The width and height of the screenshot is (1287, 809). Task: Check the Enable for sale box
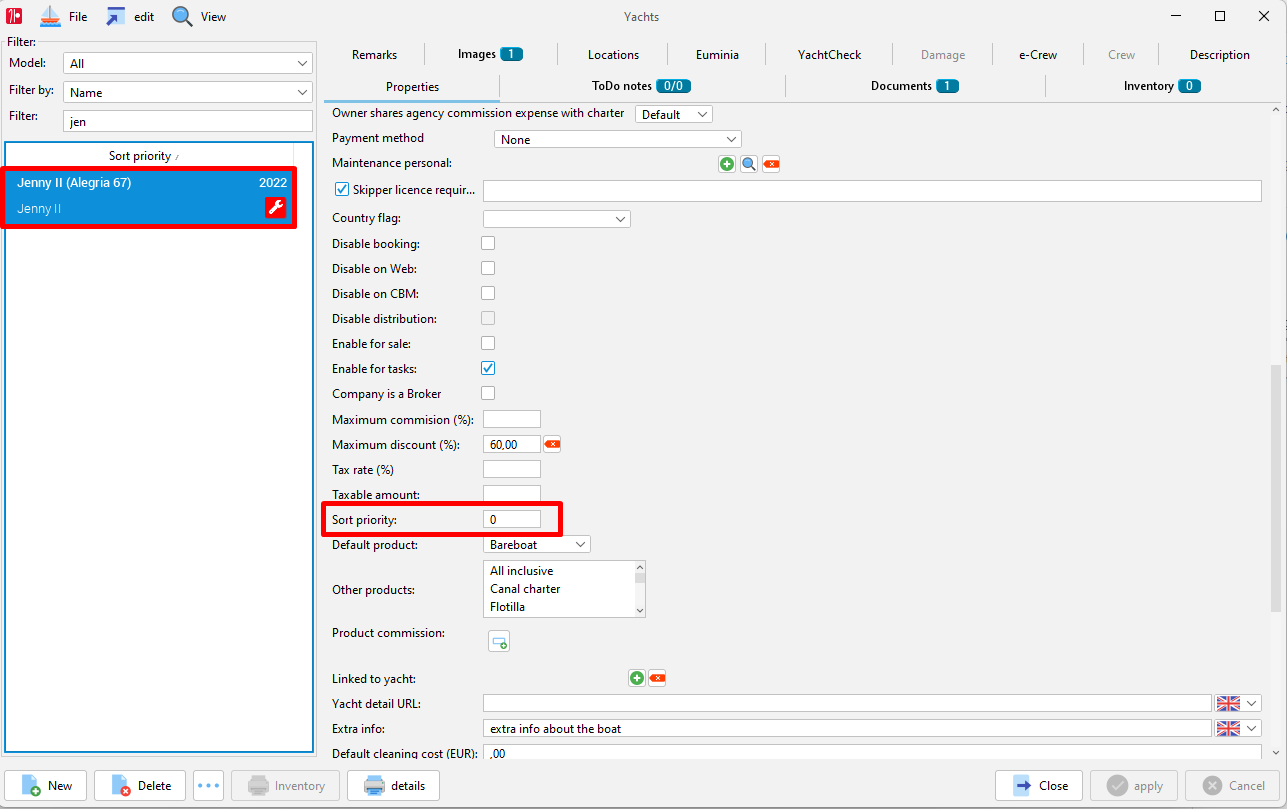coord(488,343)
